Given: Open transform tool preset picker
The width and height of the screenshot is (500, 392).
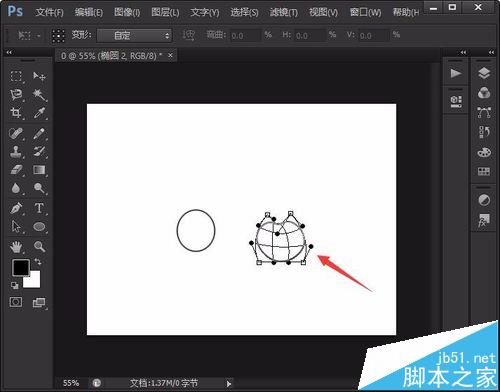Looking at the screenshot, I should coord(29,35).
